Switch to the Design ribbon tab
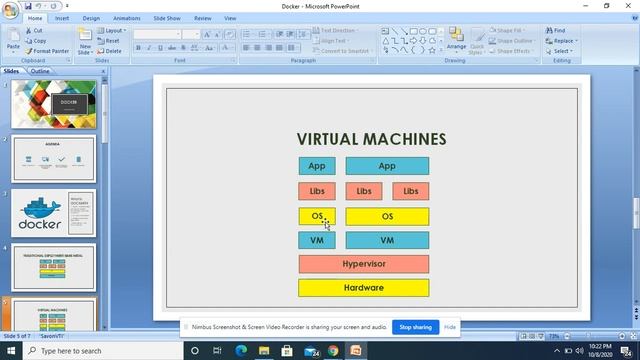The height and width of the screenshot is (360, 640). click(91, 18)
